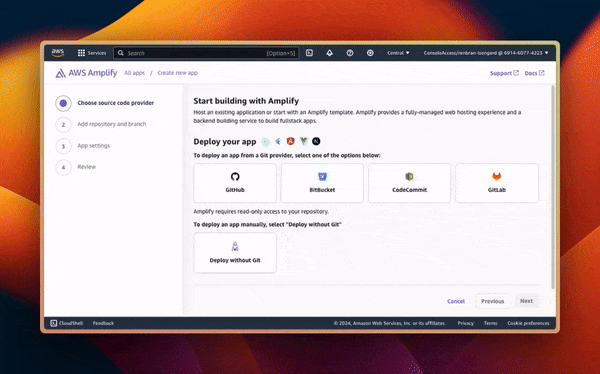This screenshot has height=374, width=600.
Task: Click the rocket Deploy without Git icon
Action: point(235,247)
